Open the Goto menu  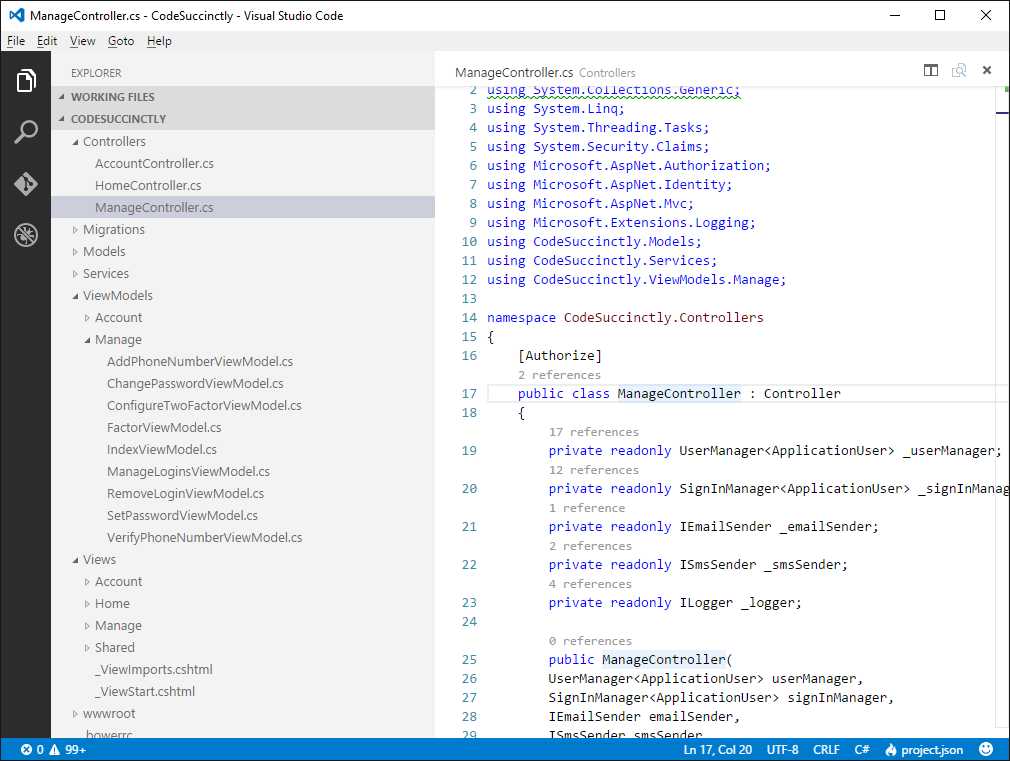120,41
